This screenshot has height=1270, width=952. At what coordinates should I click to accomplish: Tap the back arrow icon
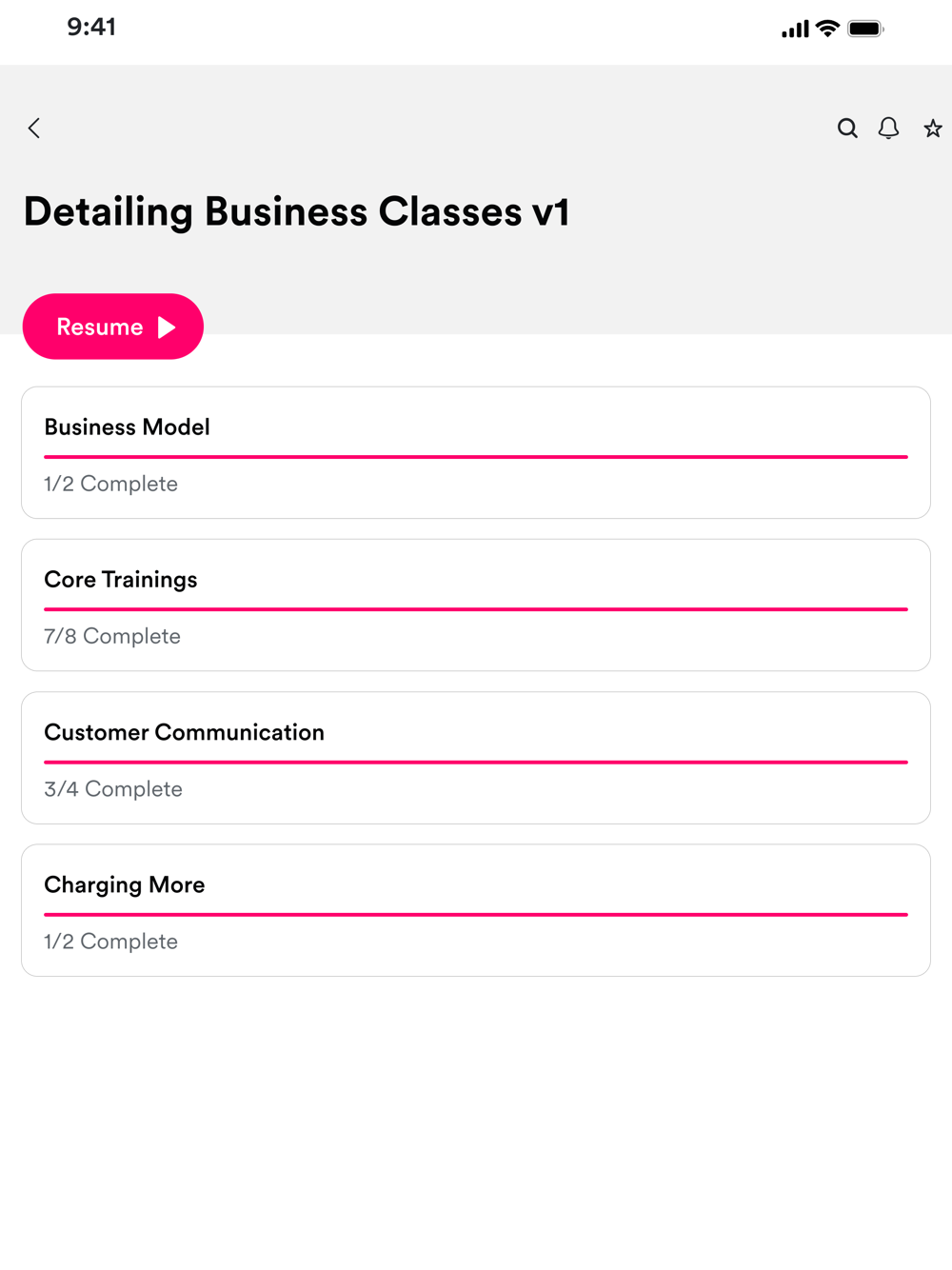[34, 129]
